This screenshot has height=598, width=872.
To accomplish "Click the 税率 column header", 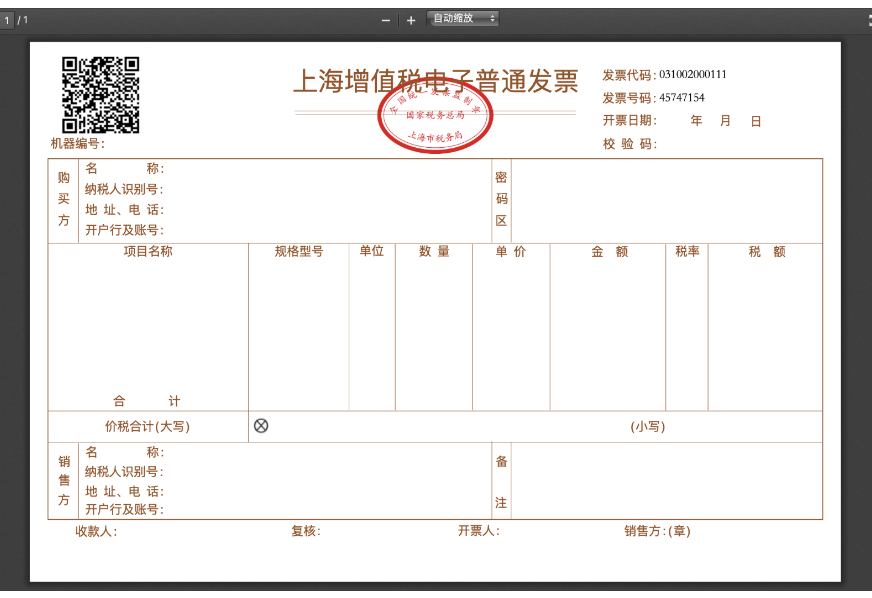I will tap(687, 251).
